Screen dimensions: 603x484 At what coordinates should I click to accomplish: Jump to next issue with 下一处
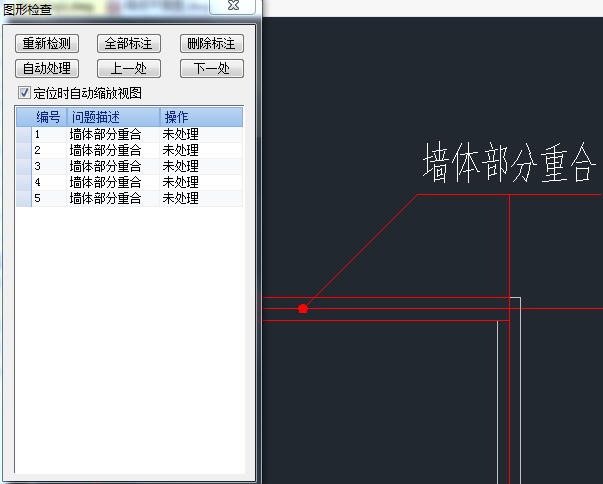(x=212, y=68)
